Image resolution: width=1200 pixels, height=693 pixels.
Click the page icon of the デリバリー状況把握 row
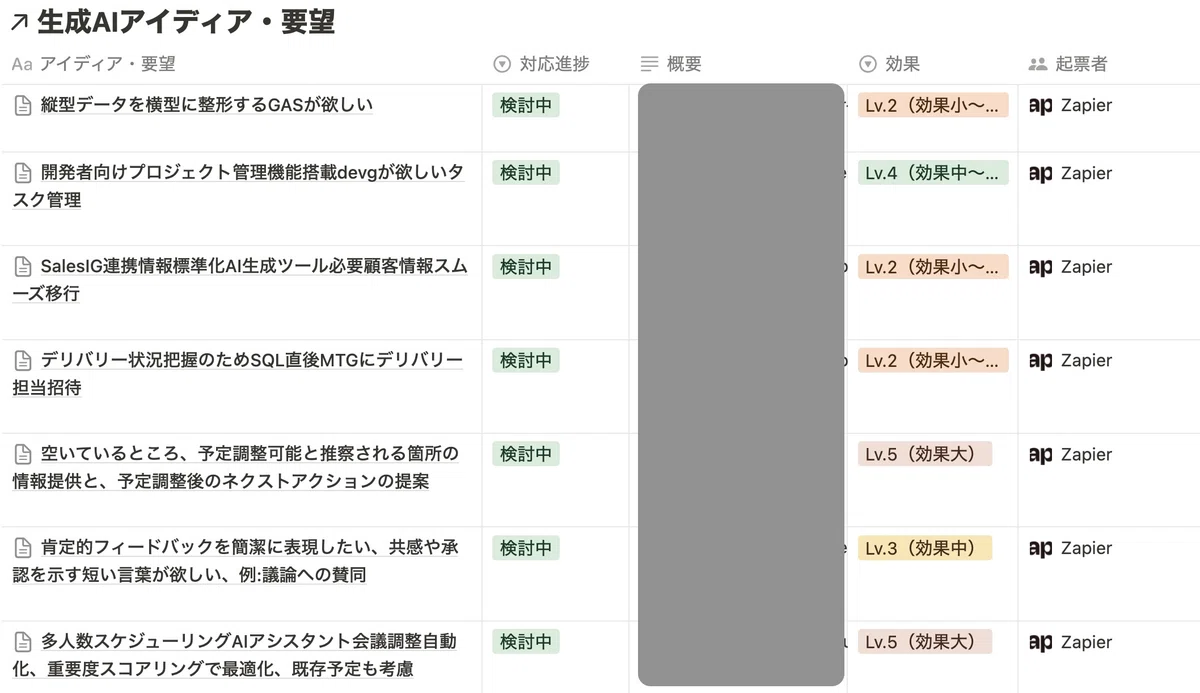click(22, 360)
